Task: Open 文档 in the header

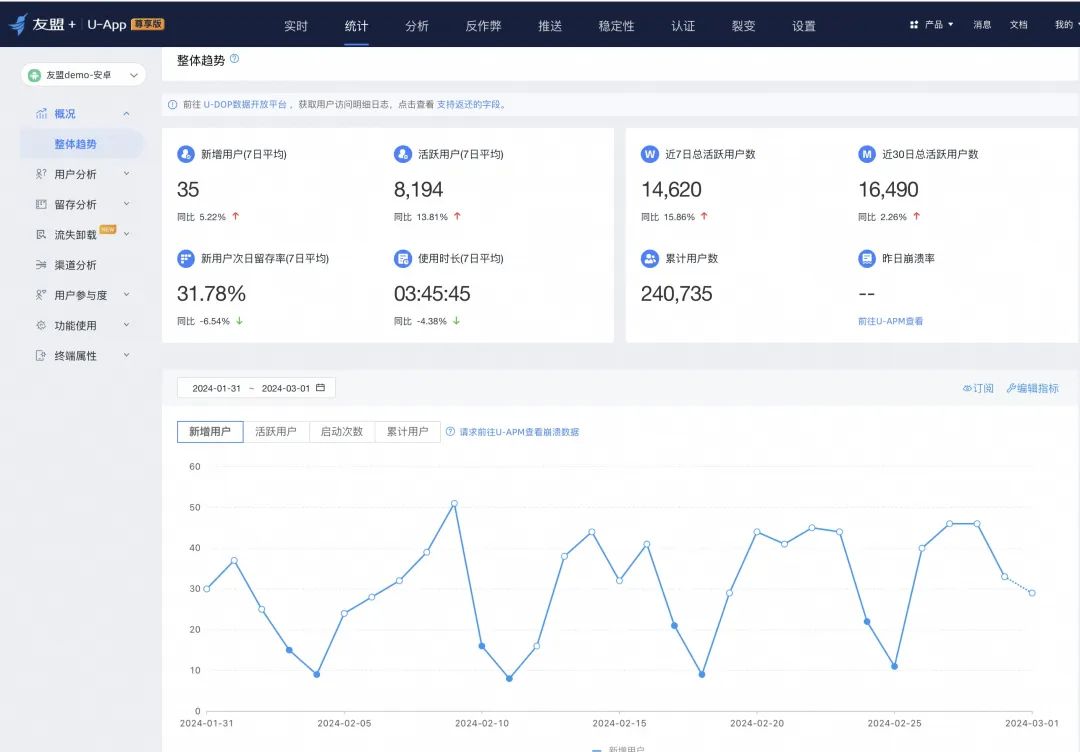Action: tap(1019, 25)
